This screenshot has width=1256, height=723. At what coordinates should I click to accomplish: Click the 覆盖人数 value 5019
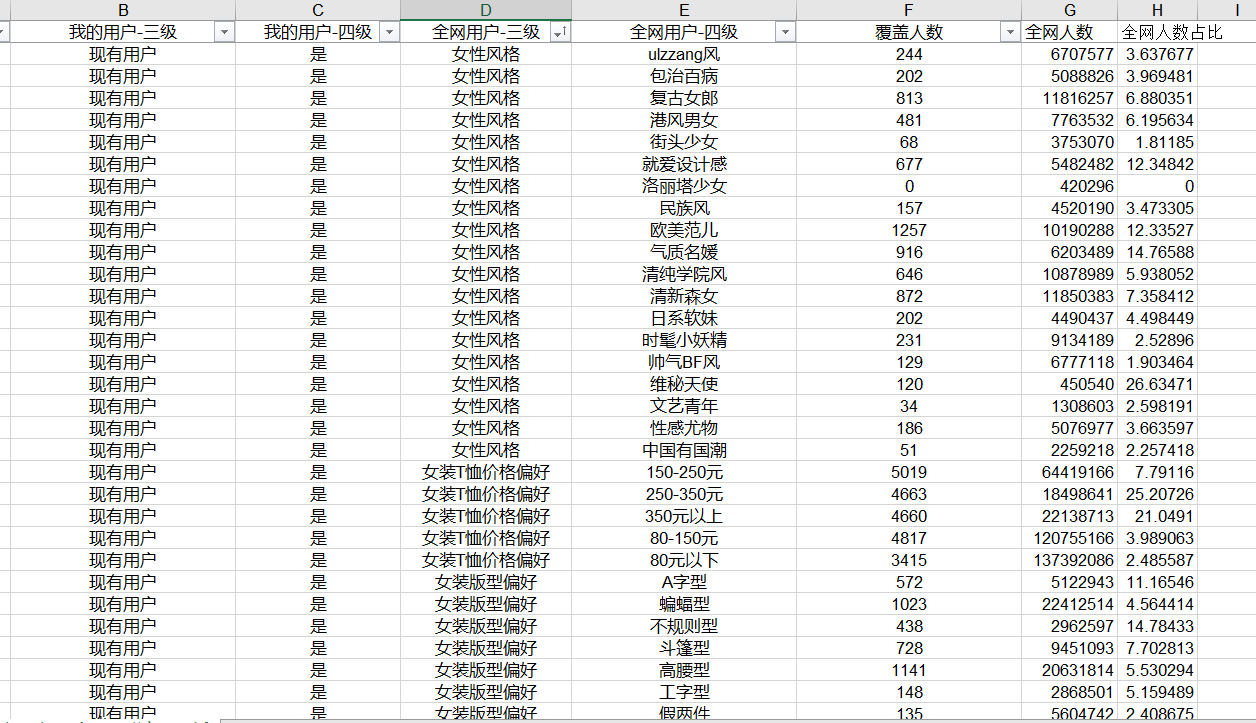point(909,472)
